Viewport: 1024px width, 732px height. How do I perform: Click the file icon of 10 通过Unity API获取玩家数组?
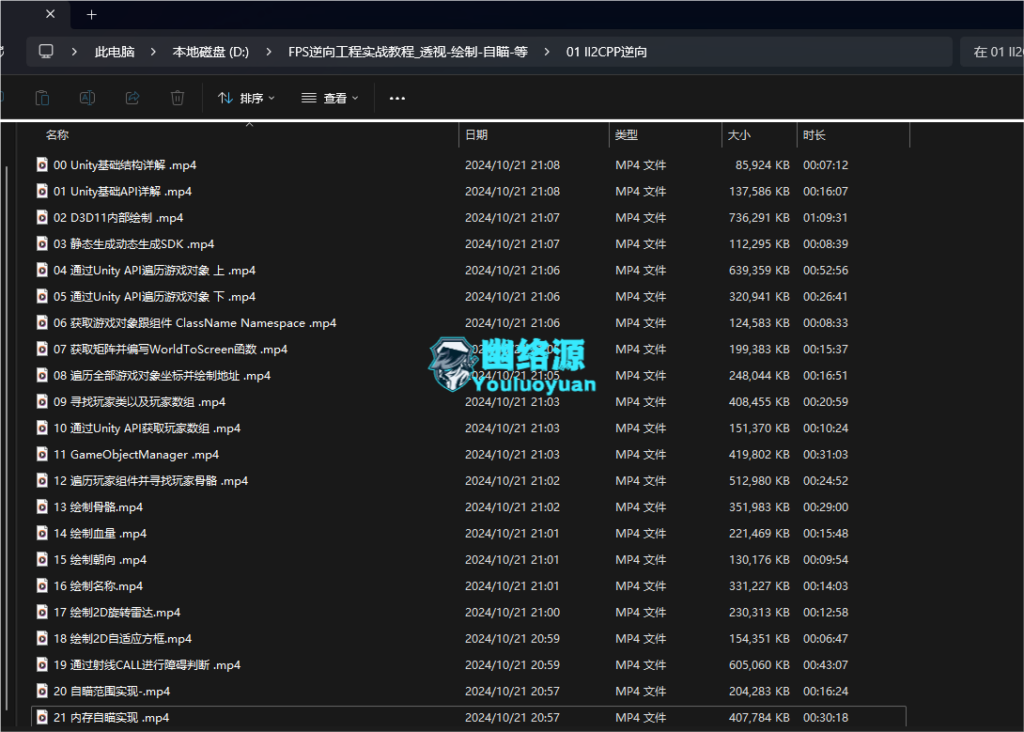42,428
